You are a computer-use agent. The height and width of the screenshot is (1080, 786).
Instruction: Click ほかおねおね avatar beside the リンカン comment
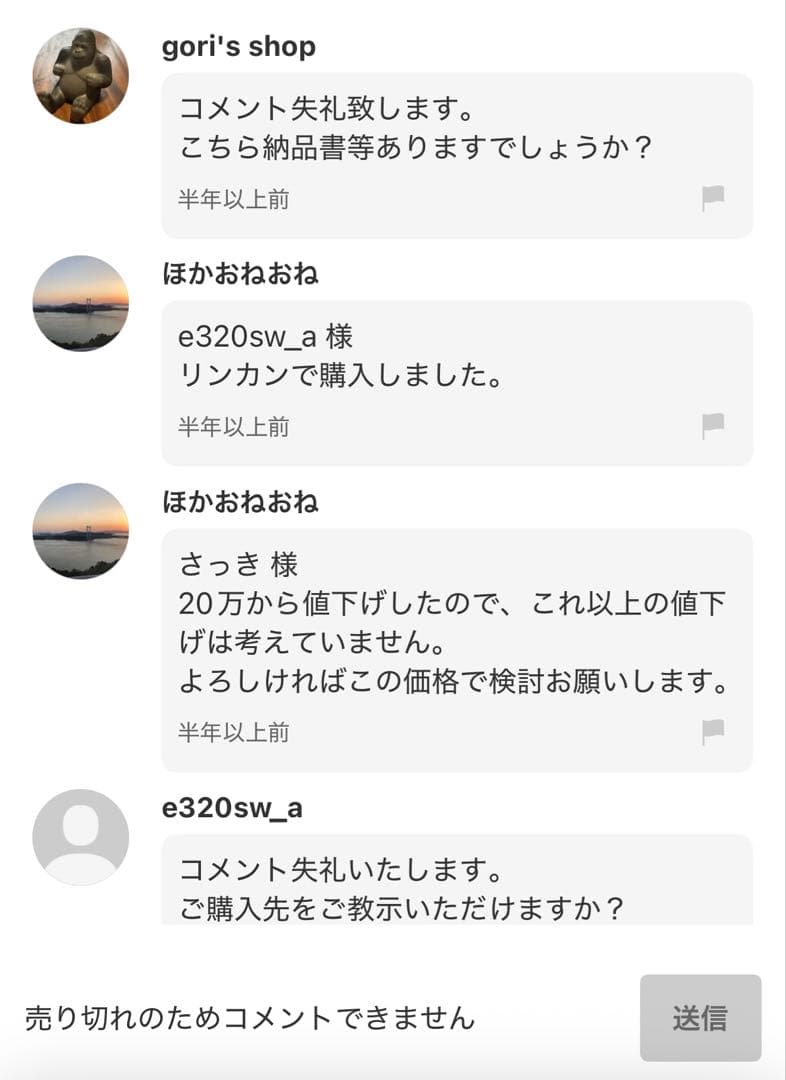pos(81,303)
